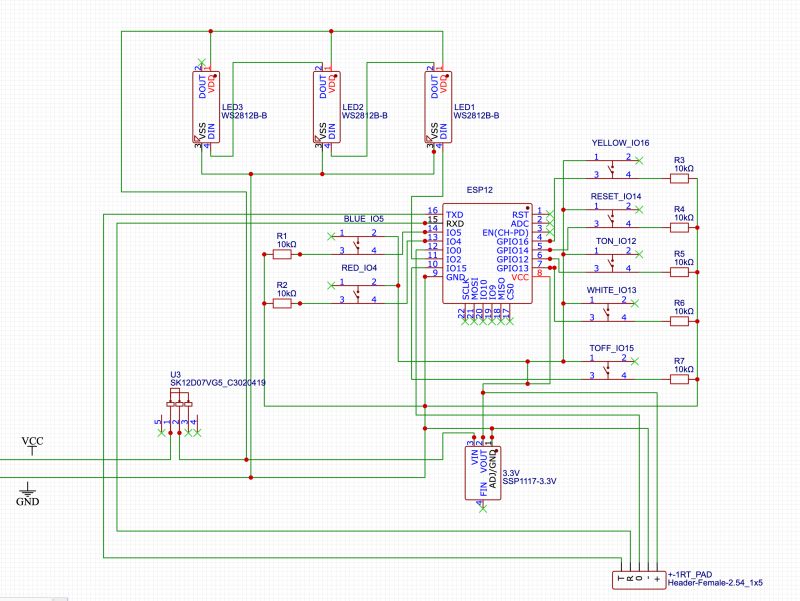Click the IO15 pin label on ESP12
The height and width of the screenshot is (601, 800).
click(456, 268)
